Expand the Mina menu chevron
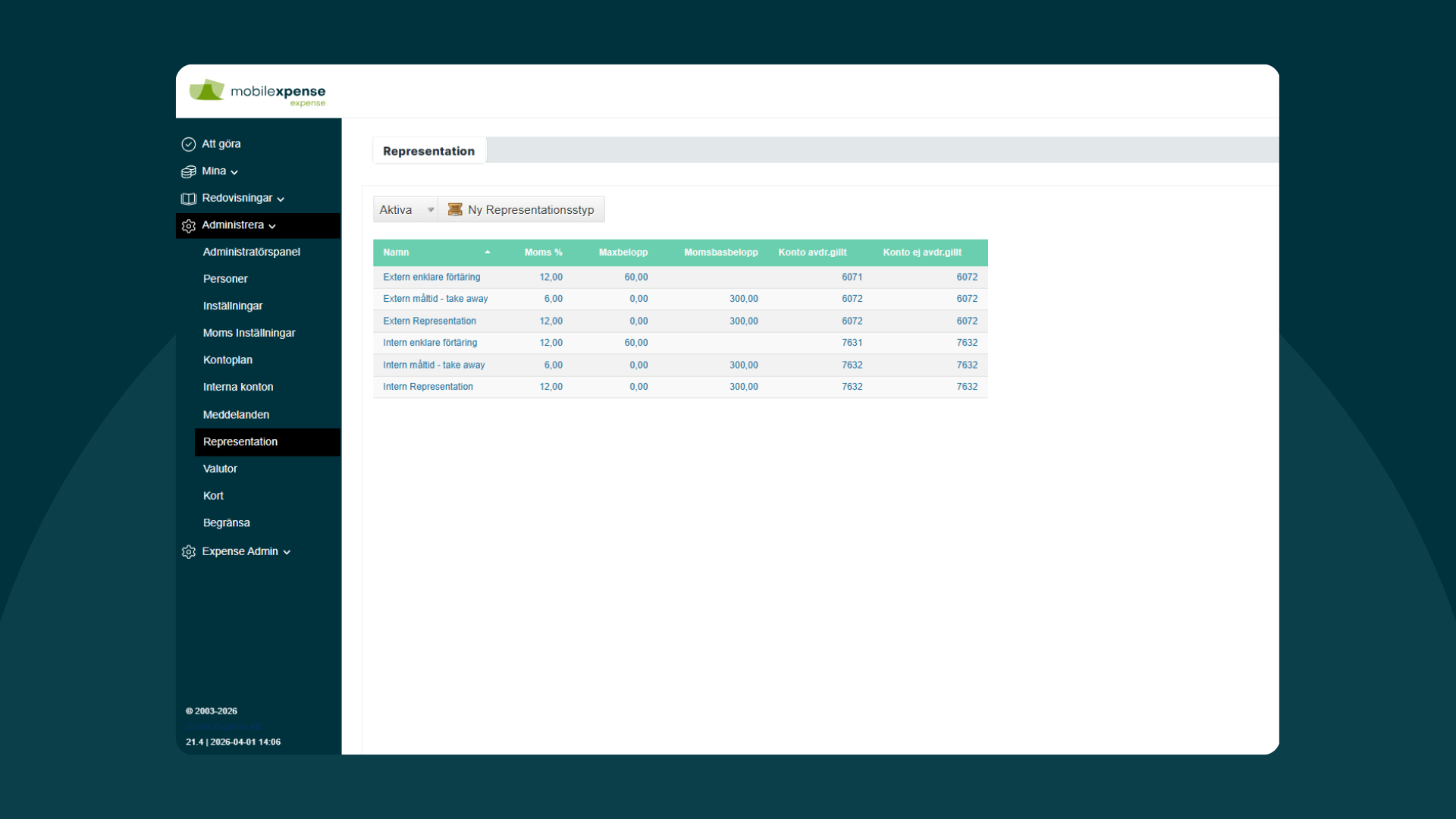 point(234,172)
